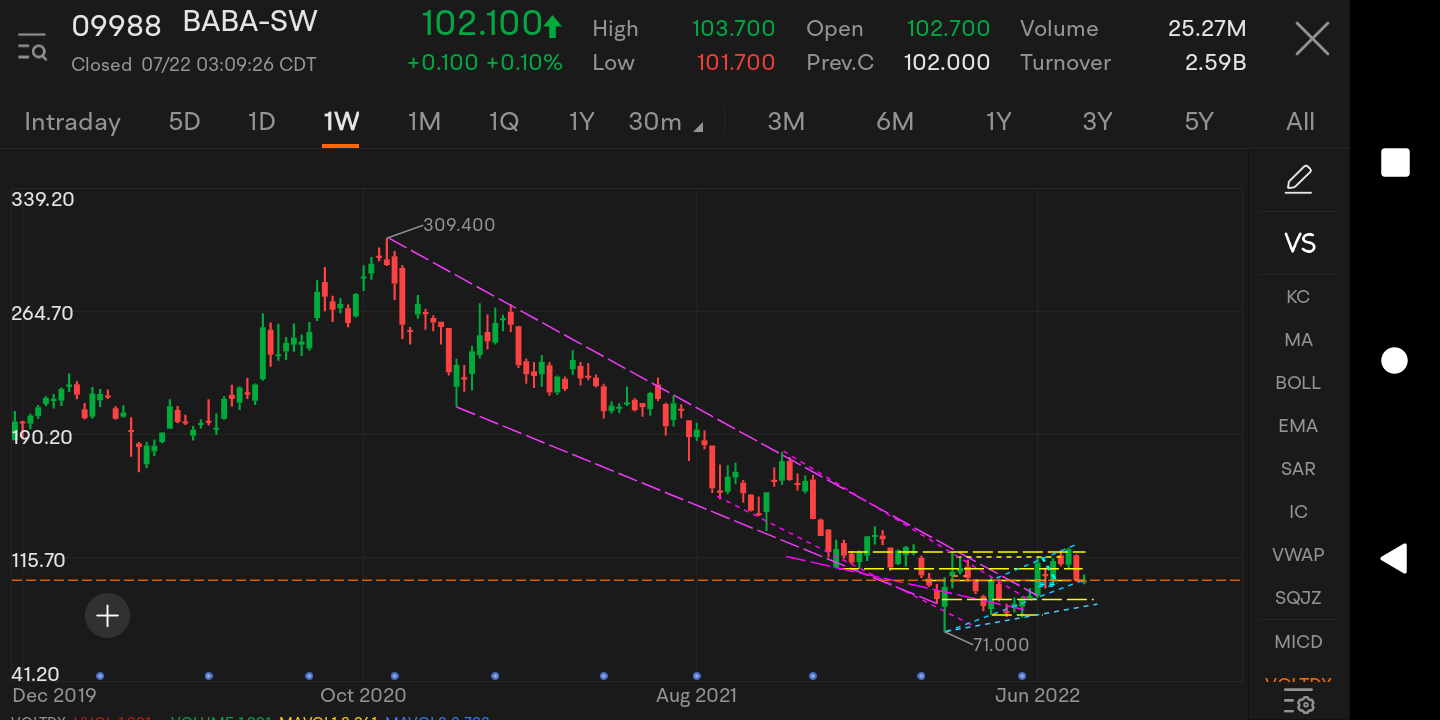Switch to the Intraday tab
Screen dimensions: 1440x720
point(72,122)
